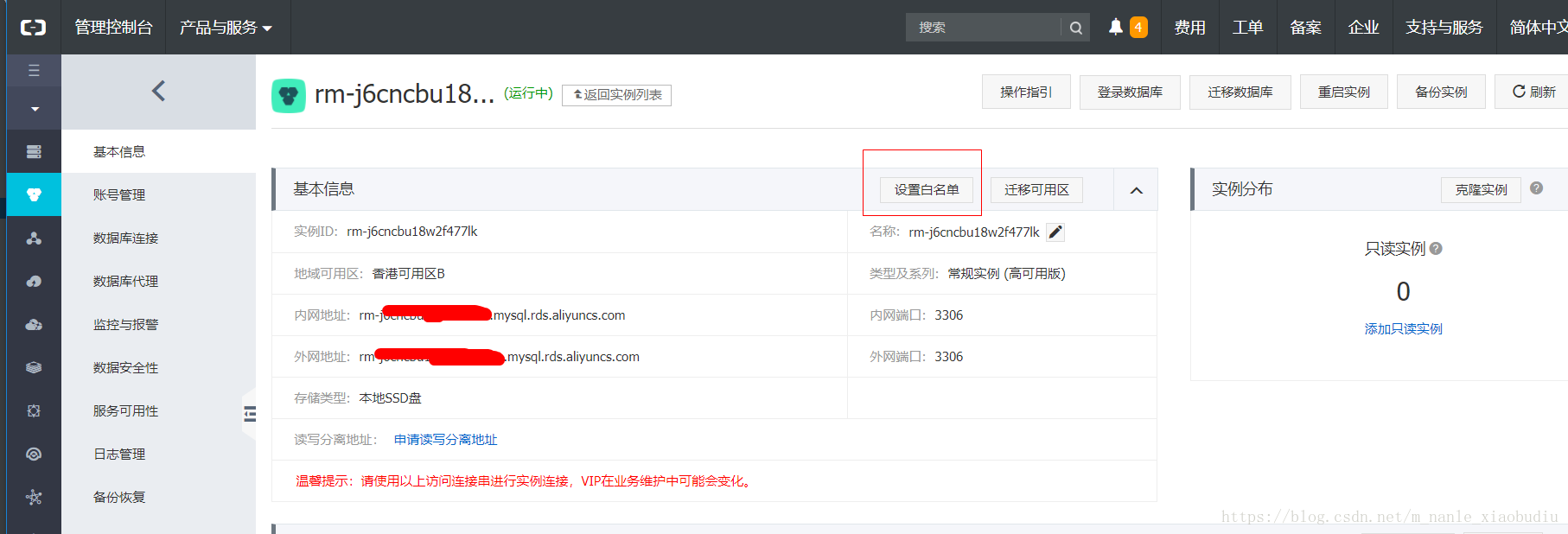Image resolution: width=1568 pixels, height=534 pixels.
Task: Click the 操作指引 button
Action: [1026, 92]
